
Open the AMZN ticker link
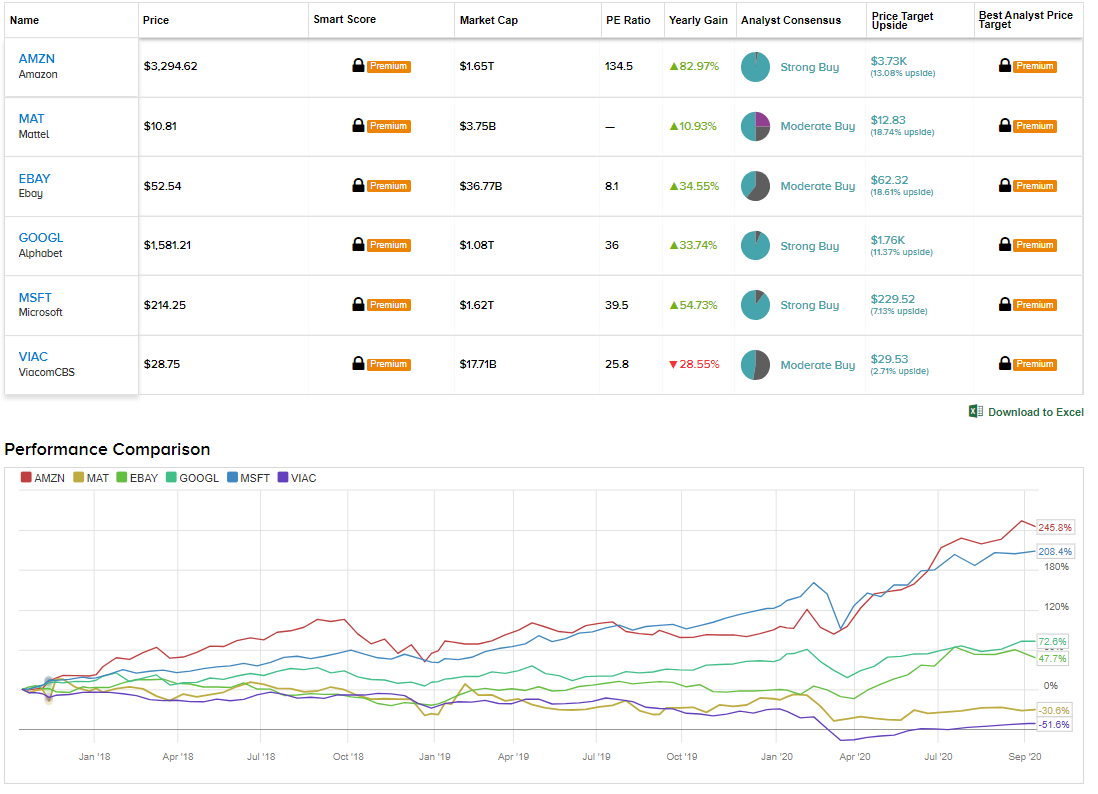pos(36,59)
